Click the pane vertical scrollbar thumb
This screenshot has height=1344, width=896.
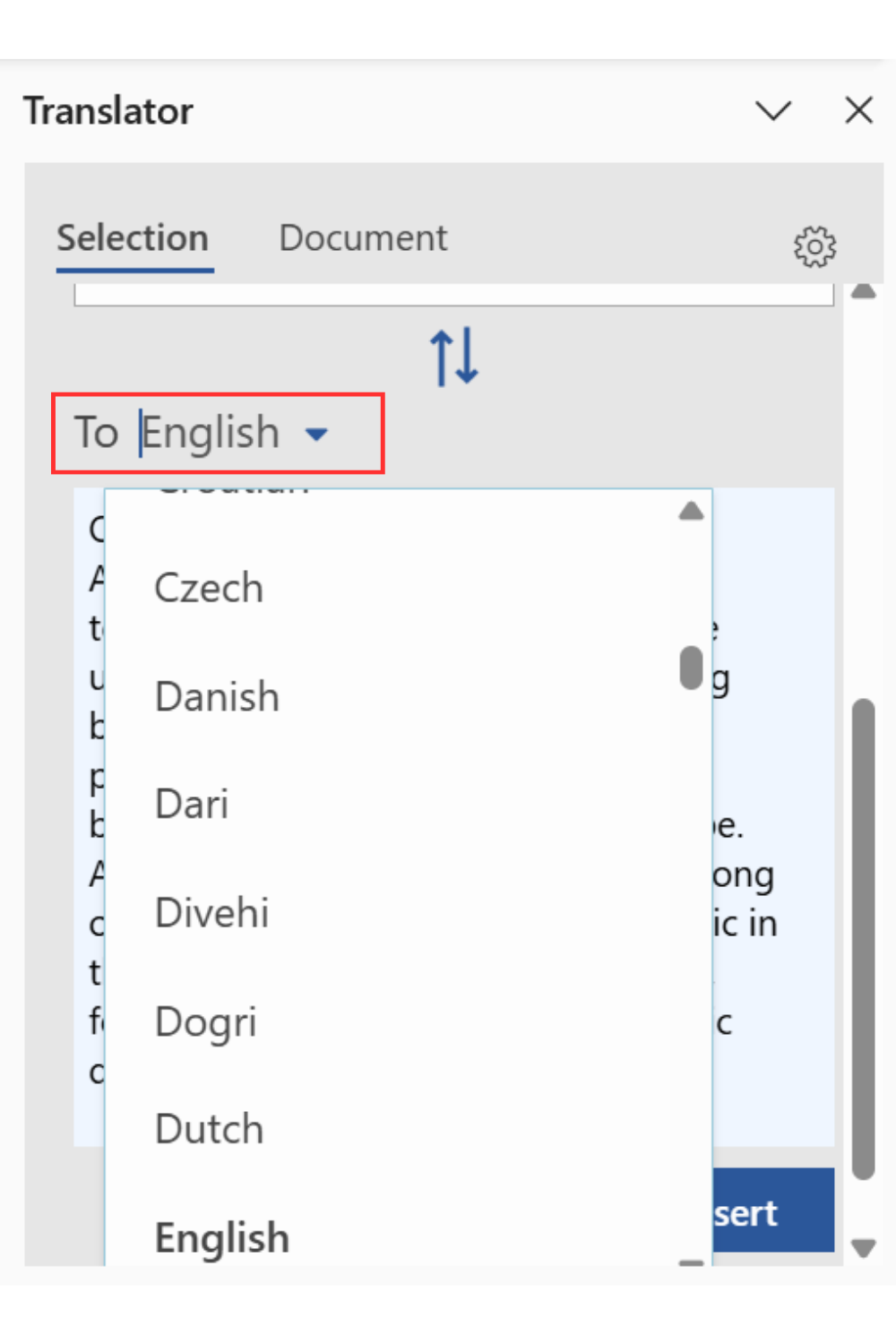(863, 939)
